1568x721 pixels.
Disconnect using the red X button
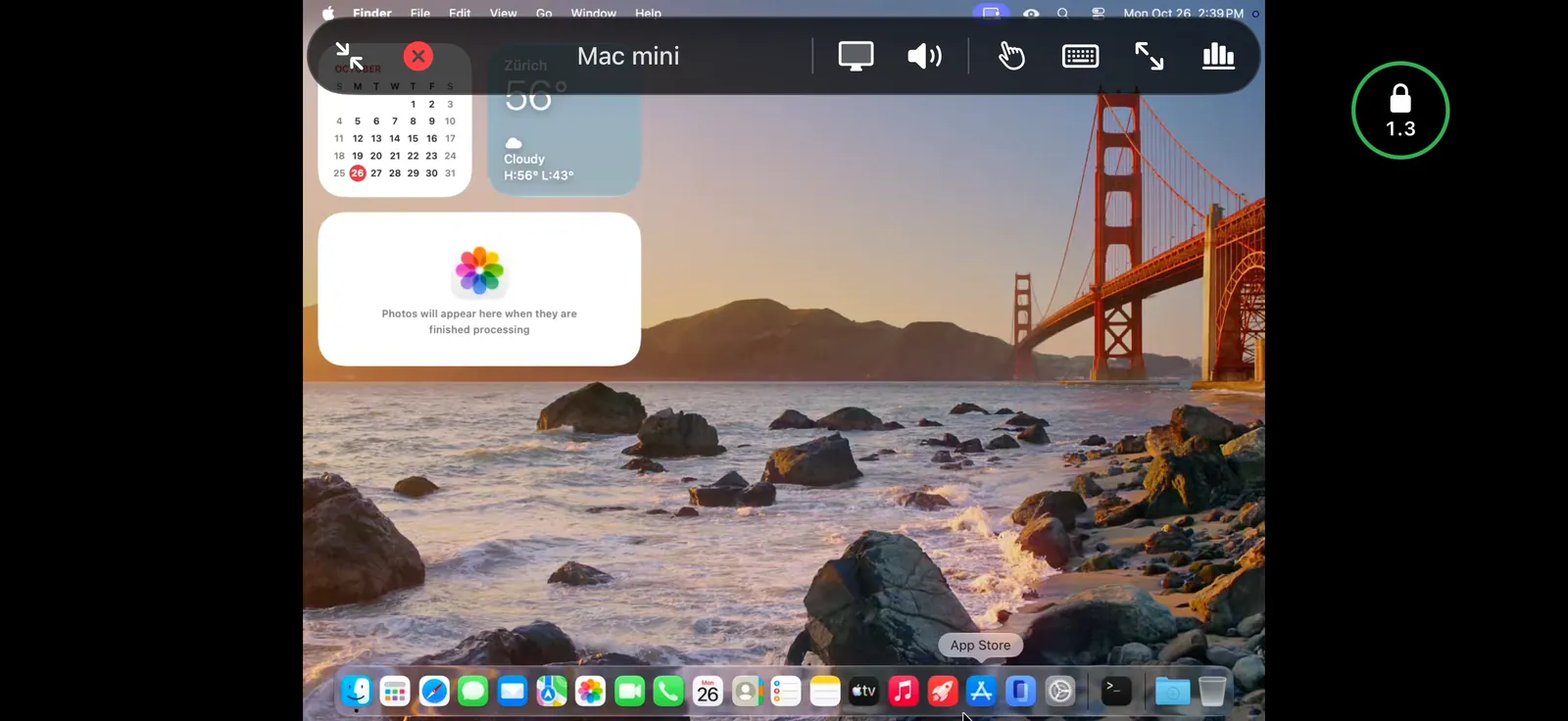[x=418, y=56]
